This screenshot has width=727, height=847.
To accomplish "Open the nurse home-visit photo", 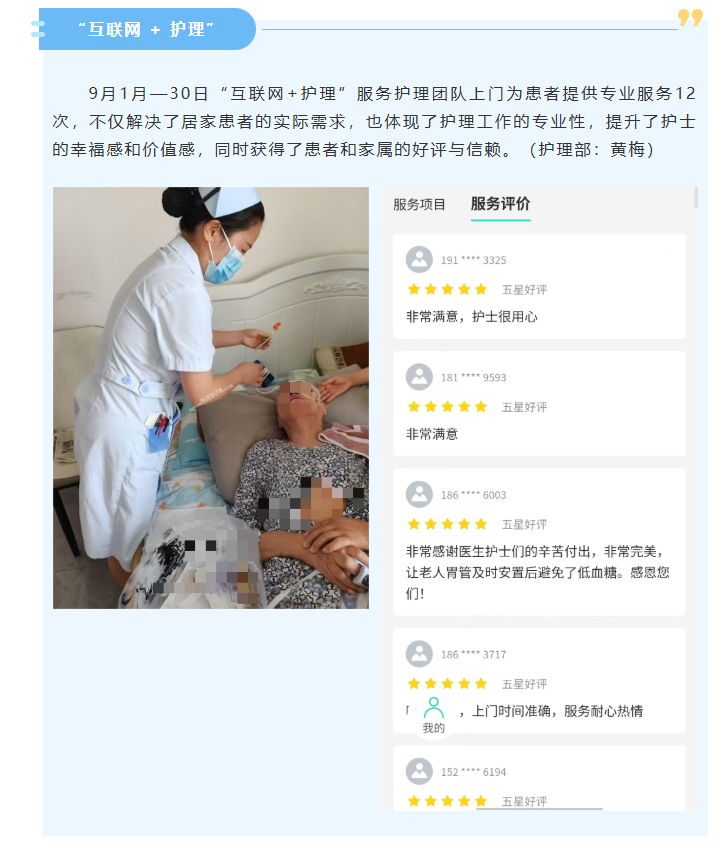I will [x=211, y=398].
